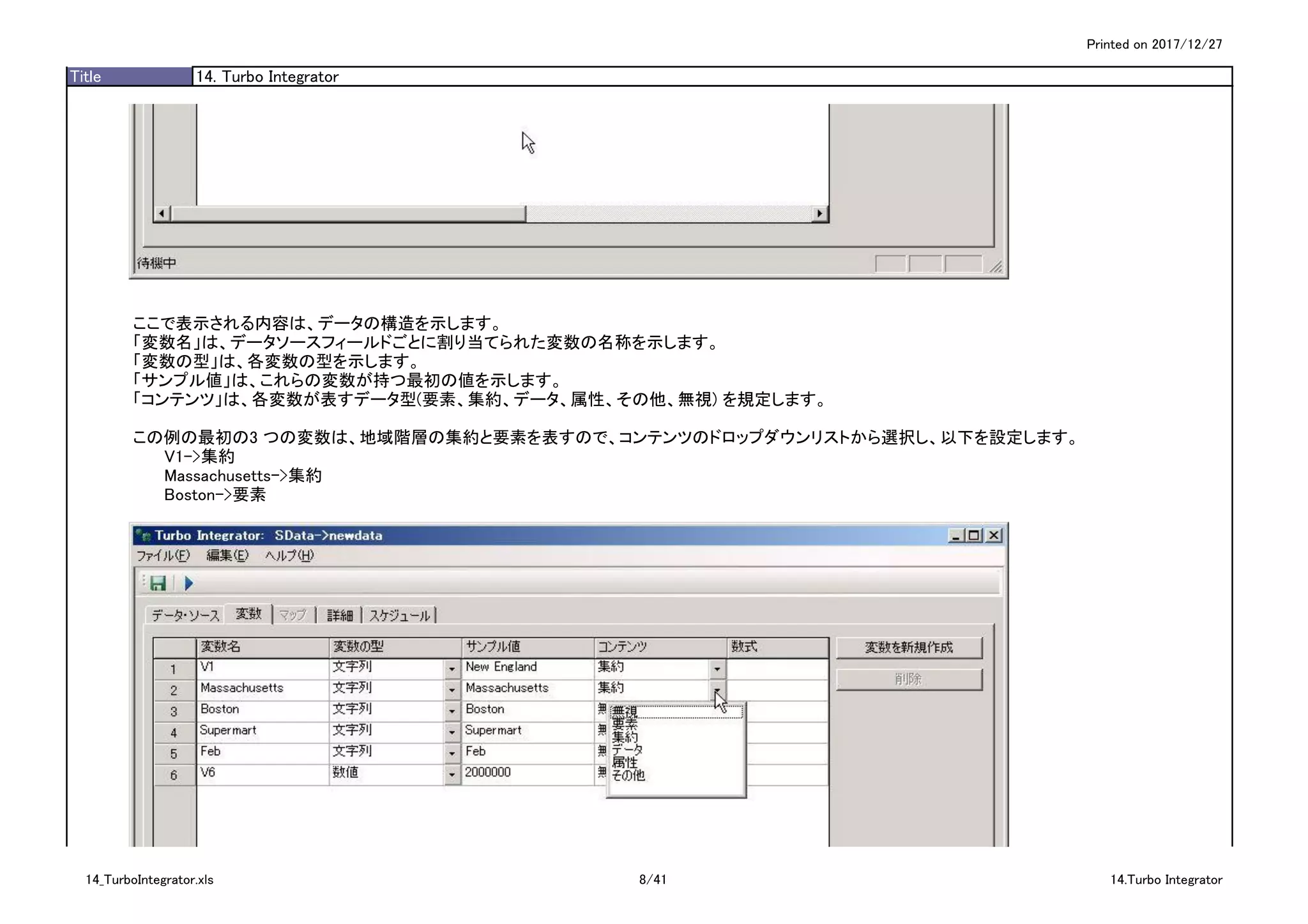Image resolution: width=1308 pixels, height=924 pixels.
Task: Open the ヘルプ(H) menu
Action: pos(289,556)
